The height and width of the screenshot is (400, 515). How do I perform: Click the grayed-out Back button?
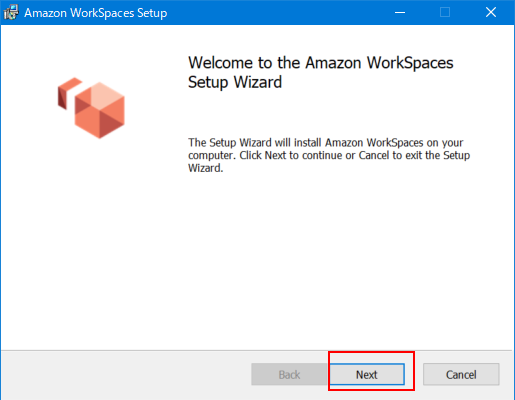pyautogui.click(x=289, y=374)
